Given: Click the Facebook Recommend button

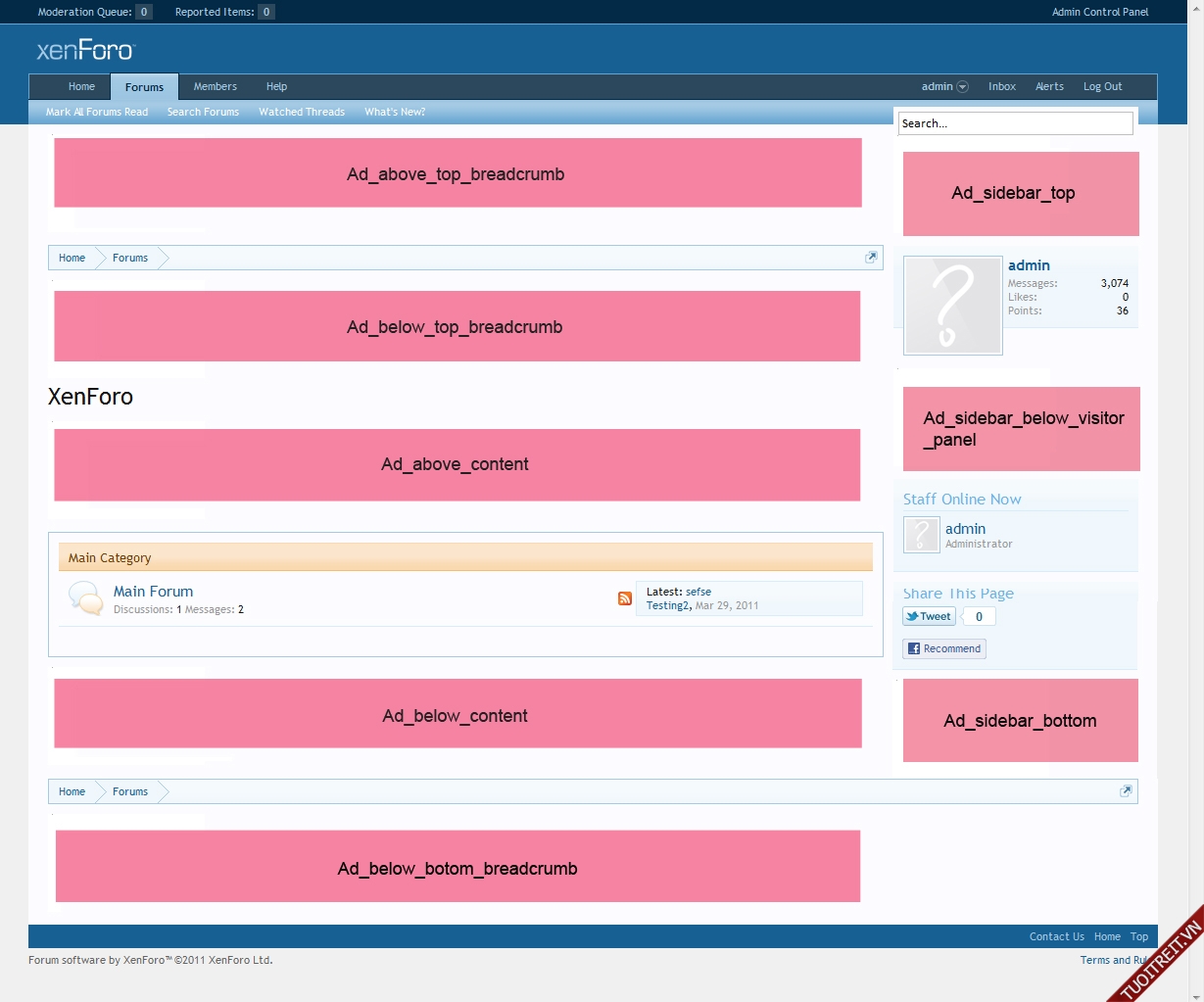Looking at the screenshot, I should click(x=943, y=648).
